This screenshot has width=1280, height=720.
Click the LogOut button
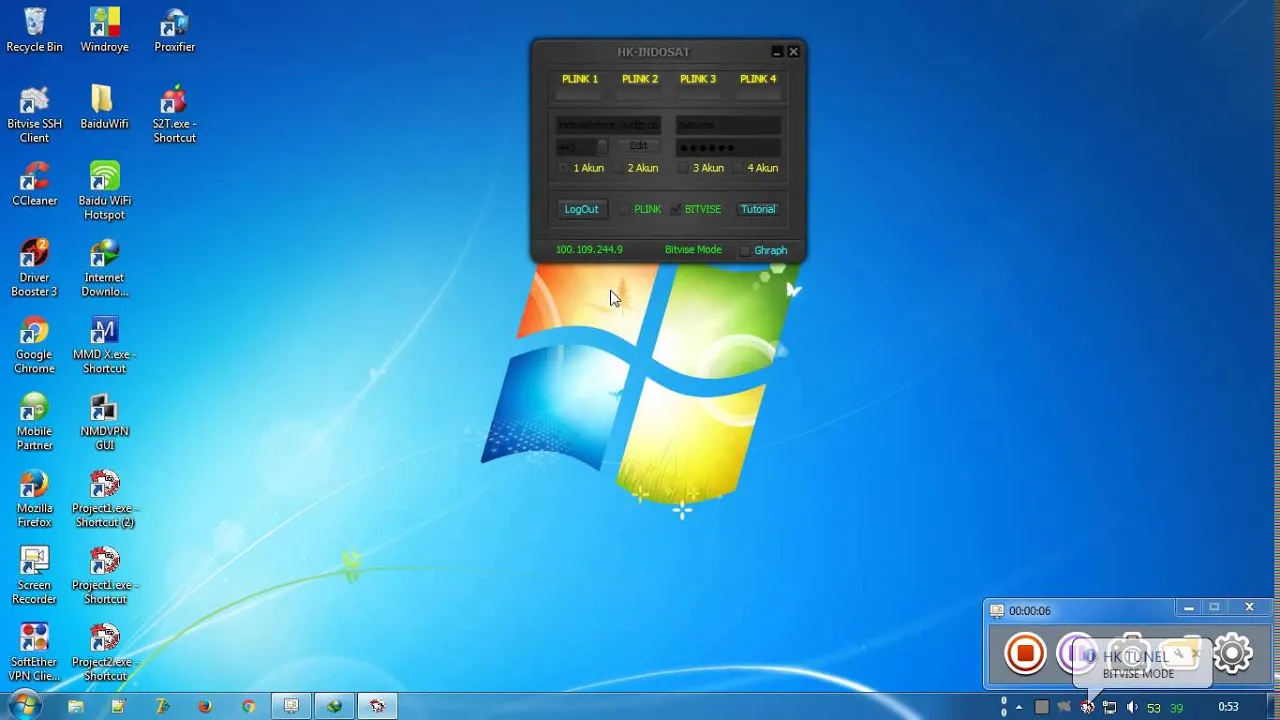(581, 209)
